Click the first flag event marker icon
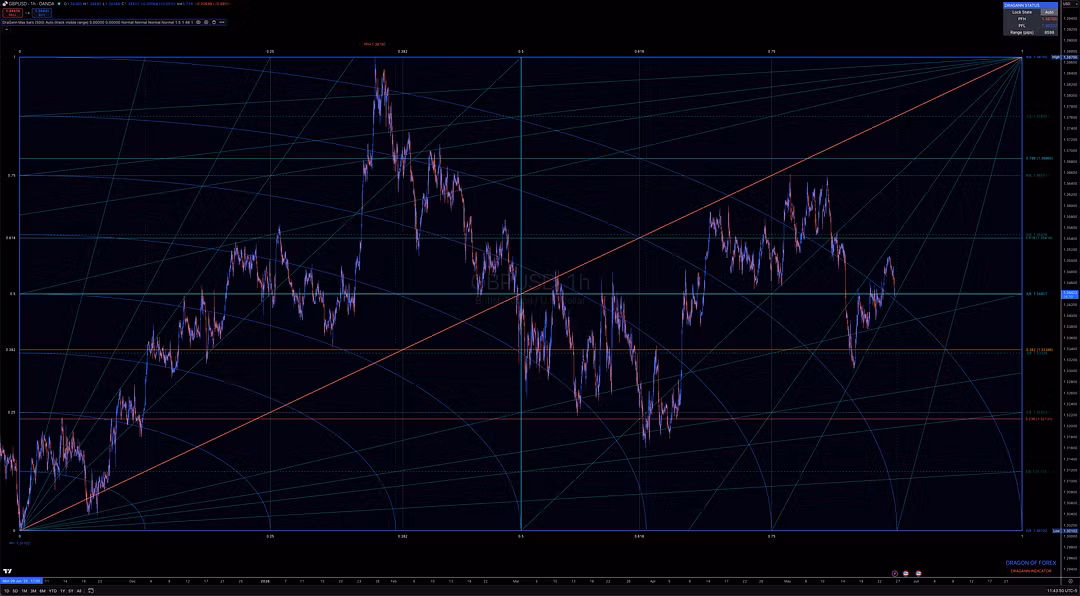The width and height of the screenshot is (1080, 596). click(906, 573)
